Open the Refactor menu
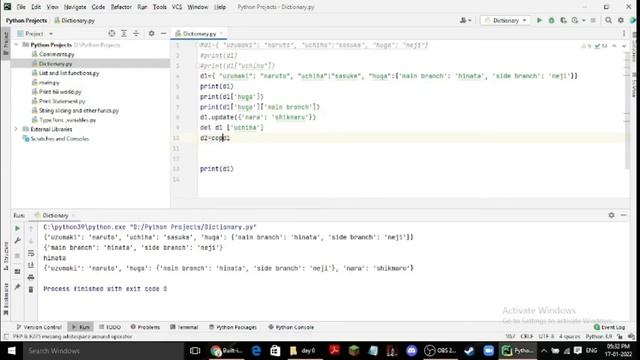 [x=121, y=7]
